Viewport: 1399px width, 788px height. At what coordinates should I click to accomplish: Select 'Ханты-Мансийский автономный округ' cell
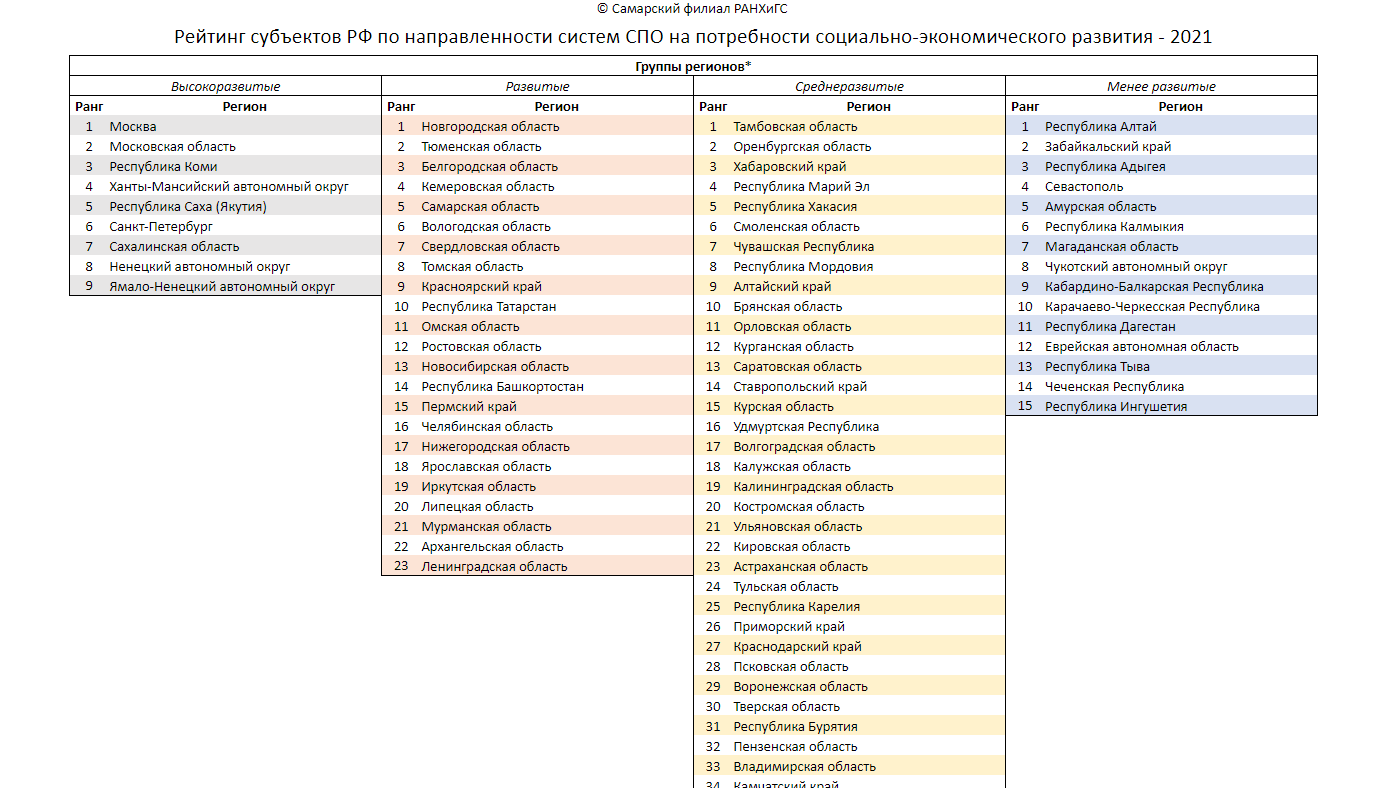[229, 187]
